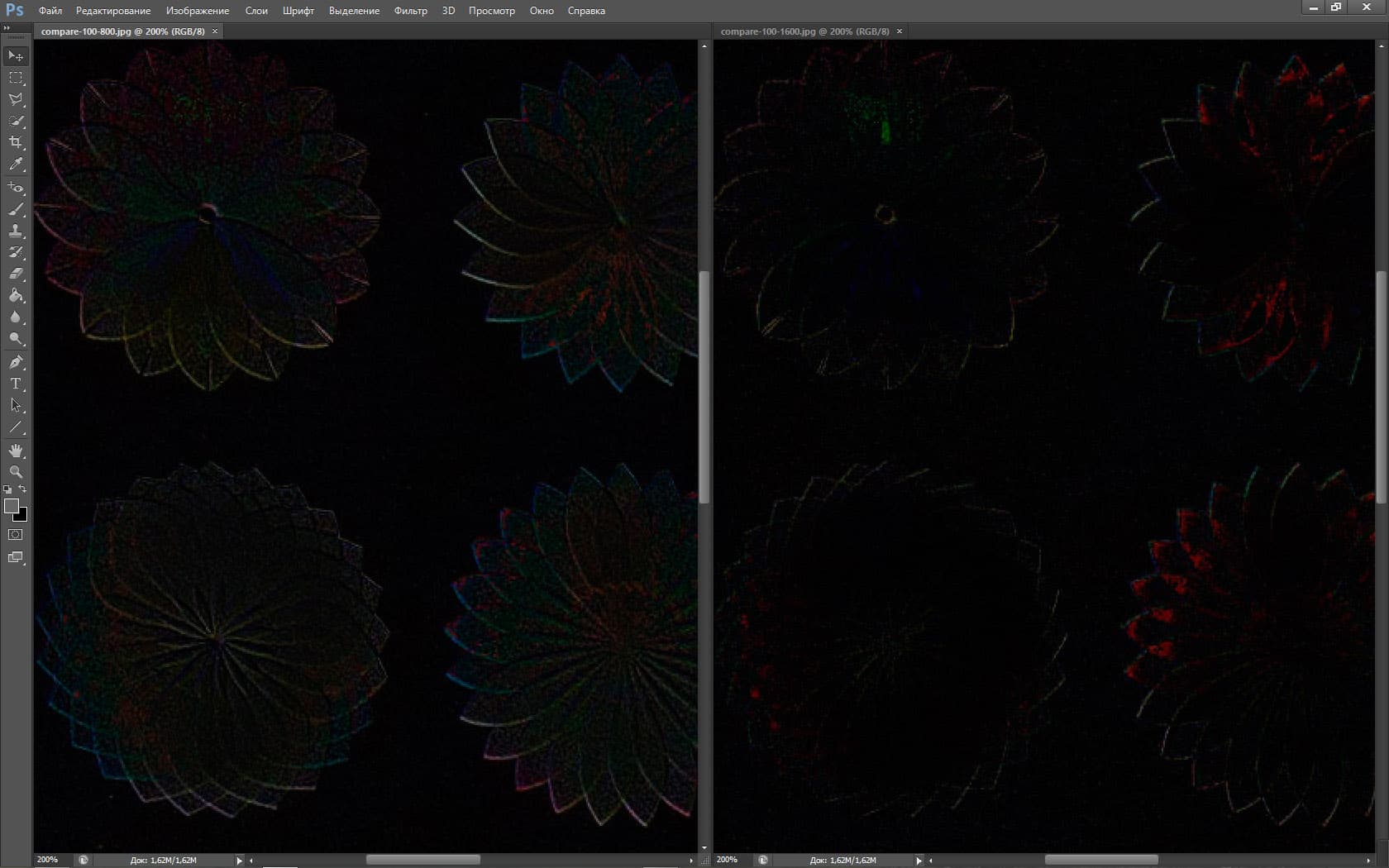This screenshot has height=868, width=1389.
Task: Select the Type tool
Action: (16, 384)
